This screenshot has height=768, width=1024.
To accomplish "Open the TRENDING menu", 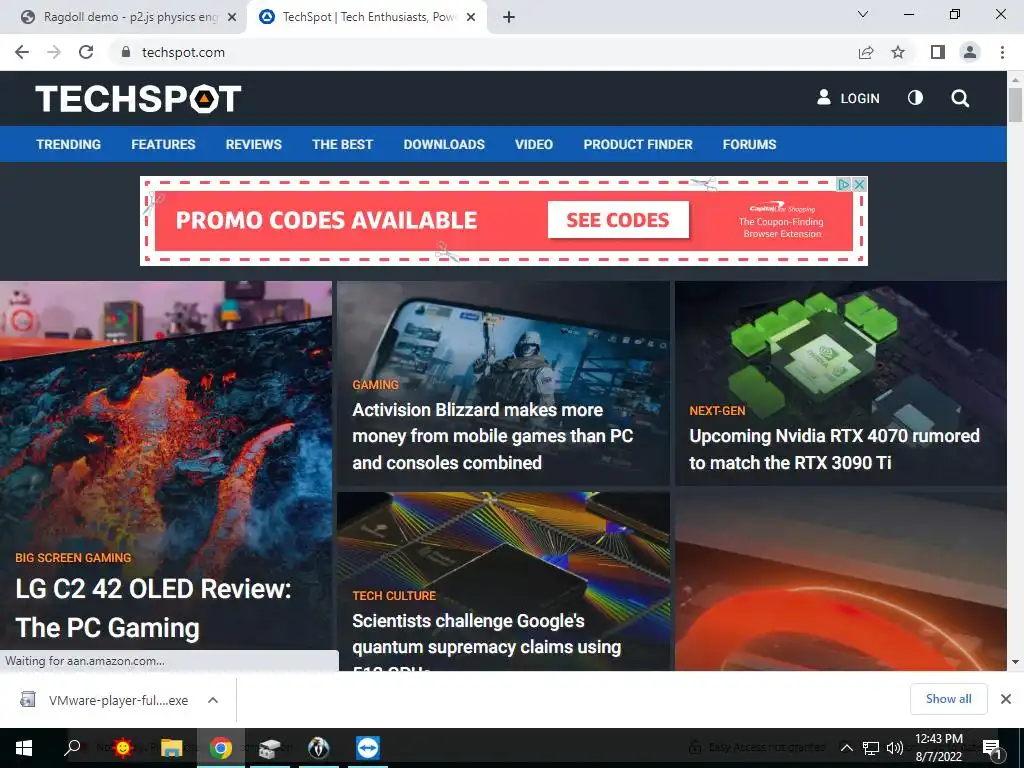I will pos(69,144).
